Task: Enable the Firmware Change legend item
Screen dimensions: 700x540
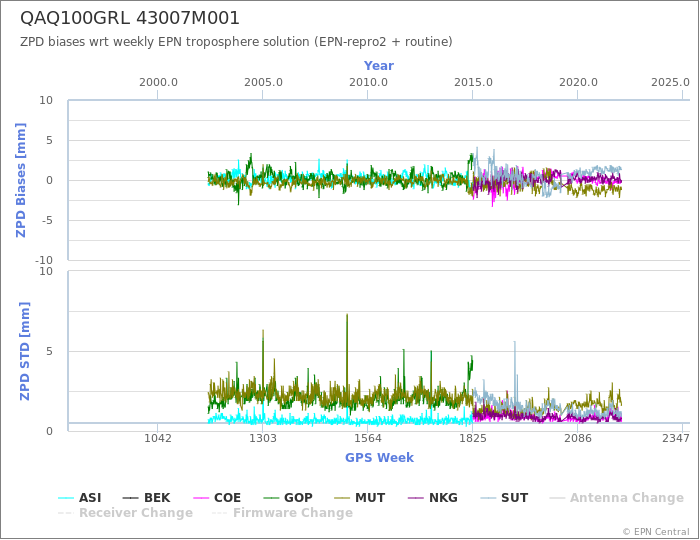Action: 282,513
